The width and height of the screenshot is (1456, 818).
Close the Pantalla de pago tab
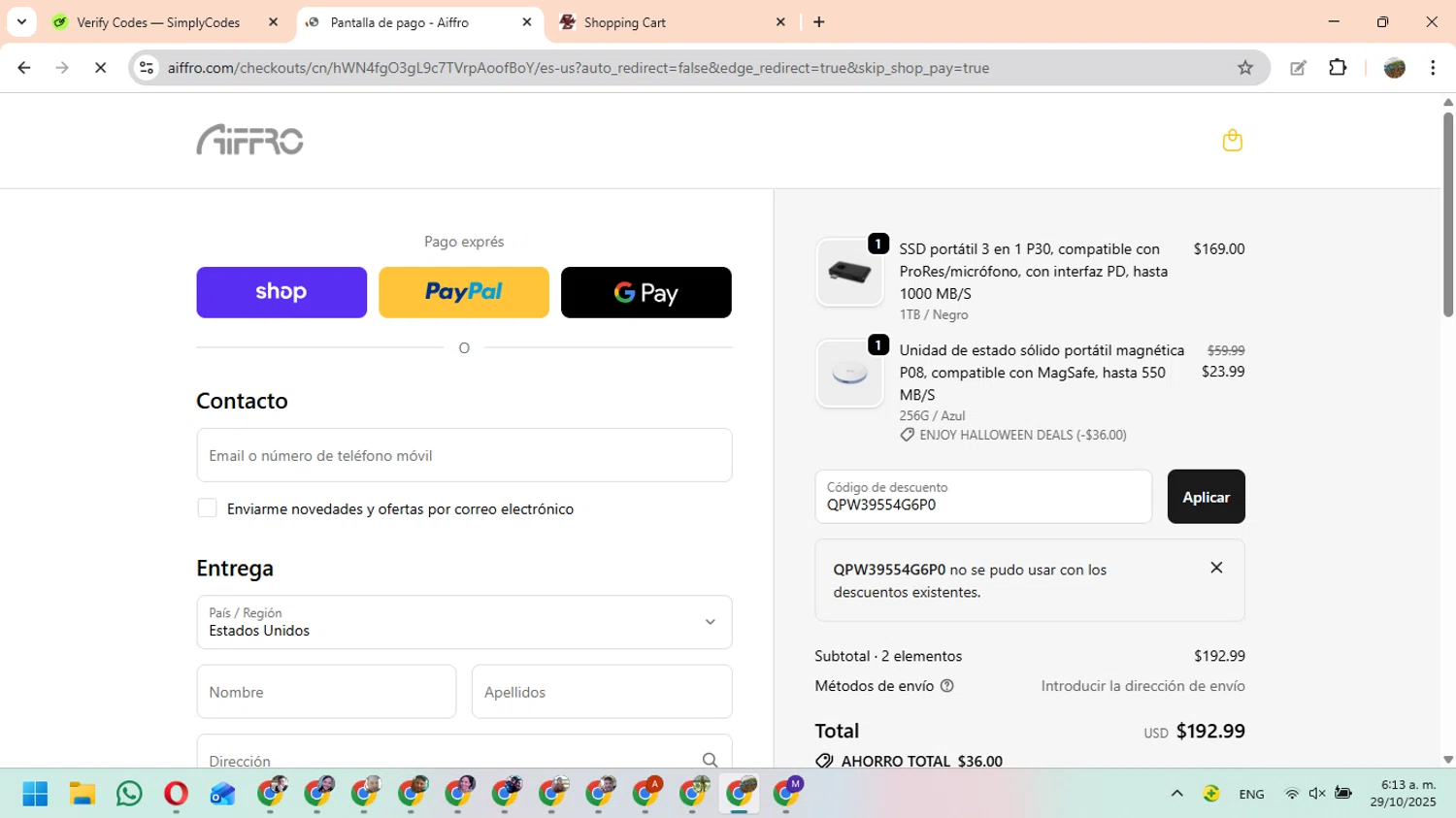point(527,22)
